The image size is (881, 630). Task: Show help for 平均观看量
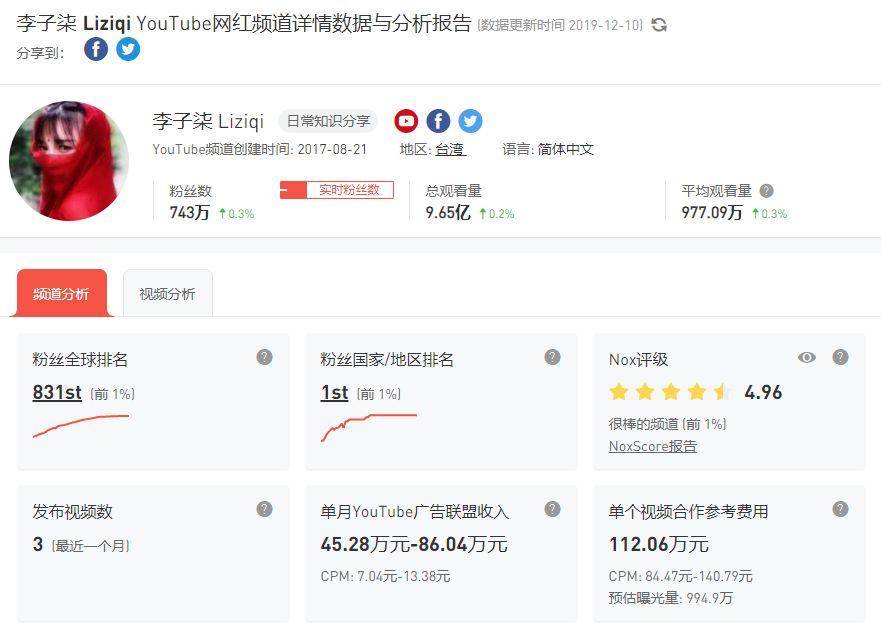point(766,191)
